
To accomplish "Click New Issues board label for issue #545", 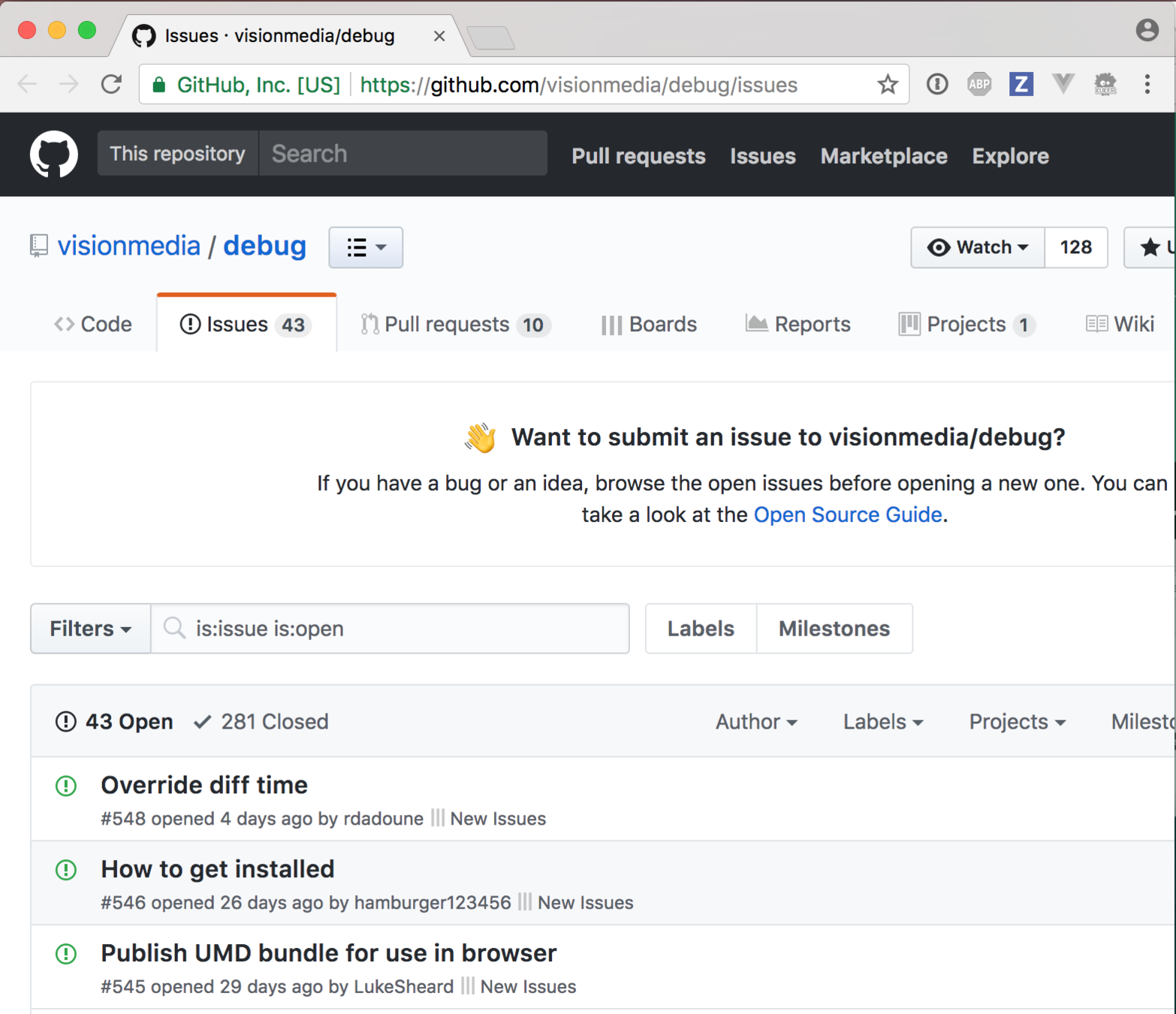I will click(528, 987).
